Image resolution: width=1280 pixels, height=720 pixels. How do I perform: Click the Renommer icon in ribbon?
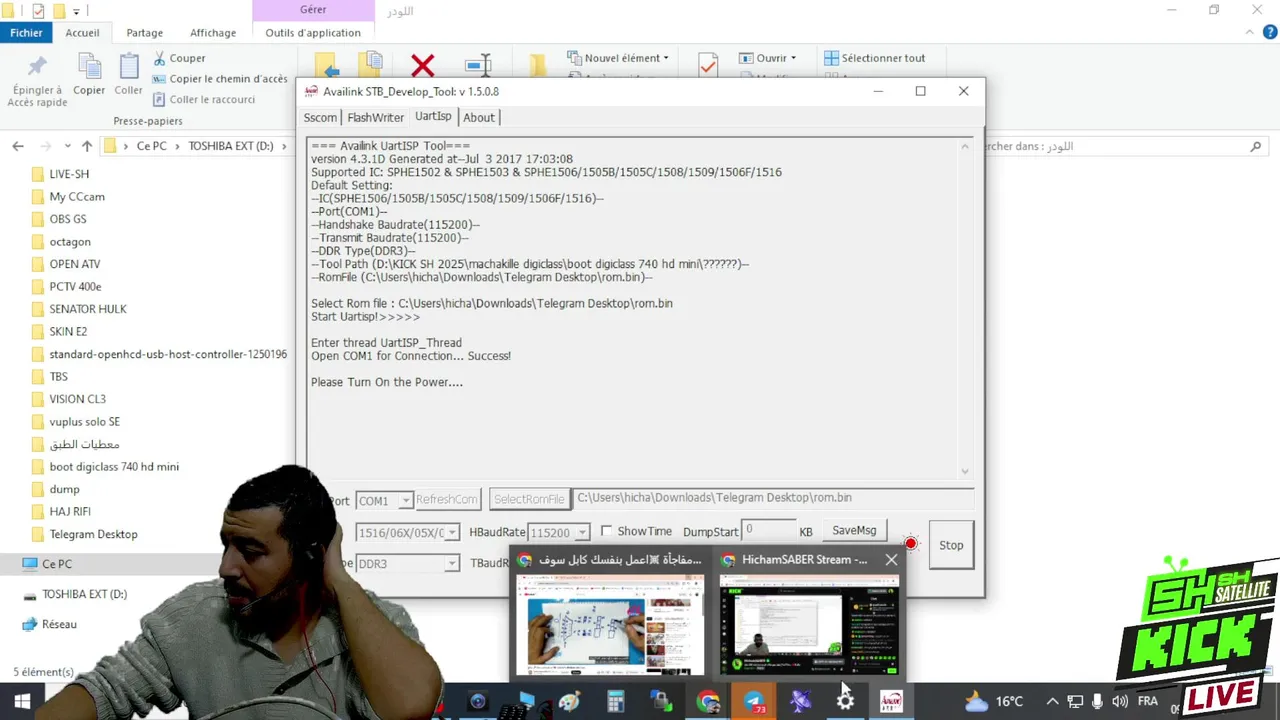click(x=479, y=66)
